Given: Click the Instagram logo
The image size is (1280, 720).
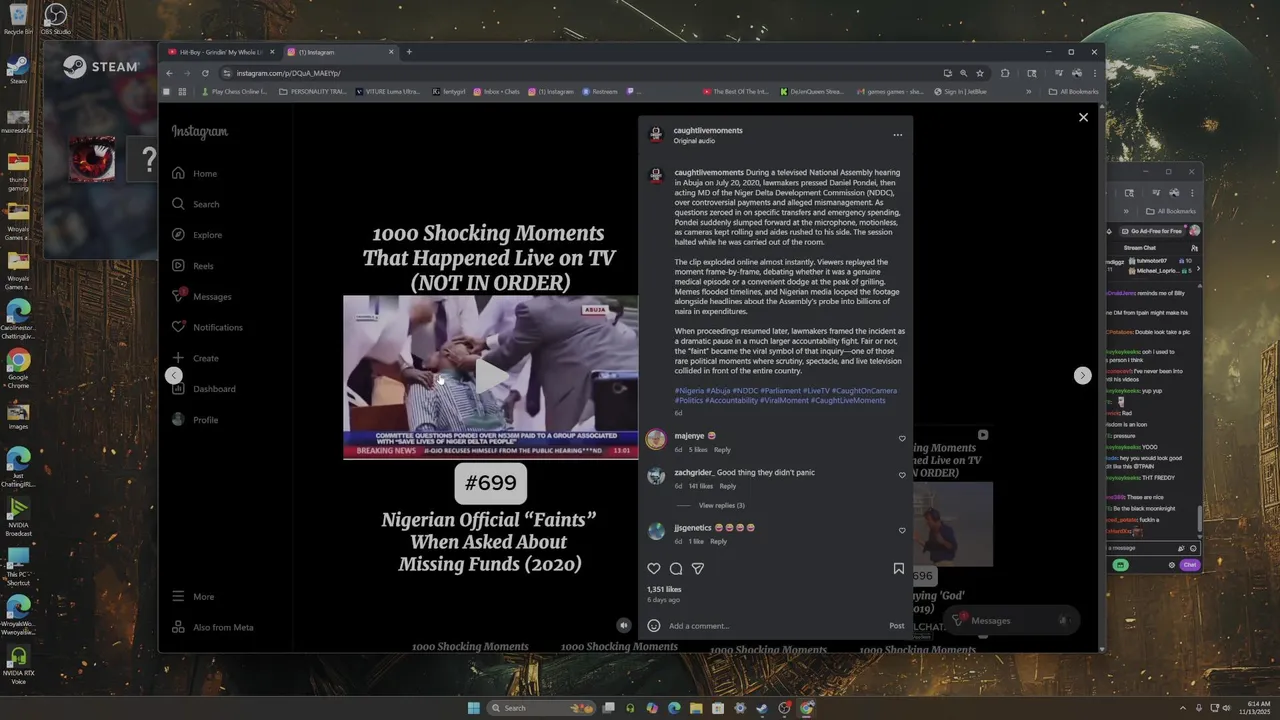Looking at the screenshot, I should point(200,131).
